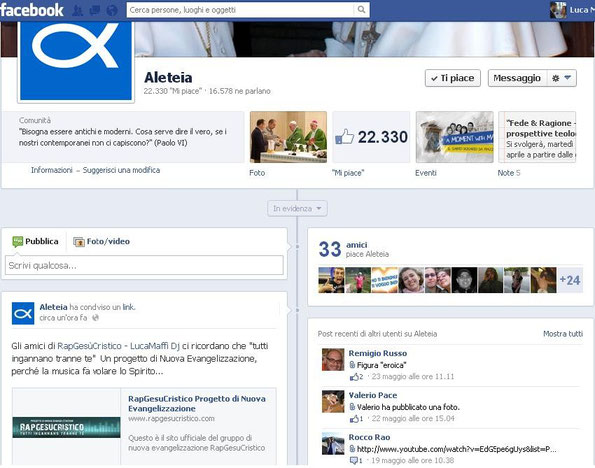Open the gear settings dropdown next to Messaggio
The image size is (595, 468).
(562, 78)
